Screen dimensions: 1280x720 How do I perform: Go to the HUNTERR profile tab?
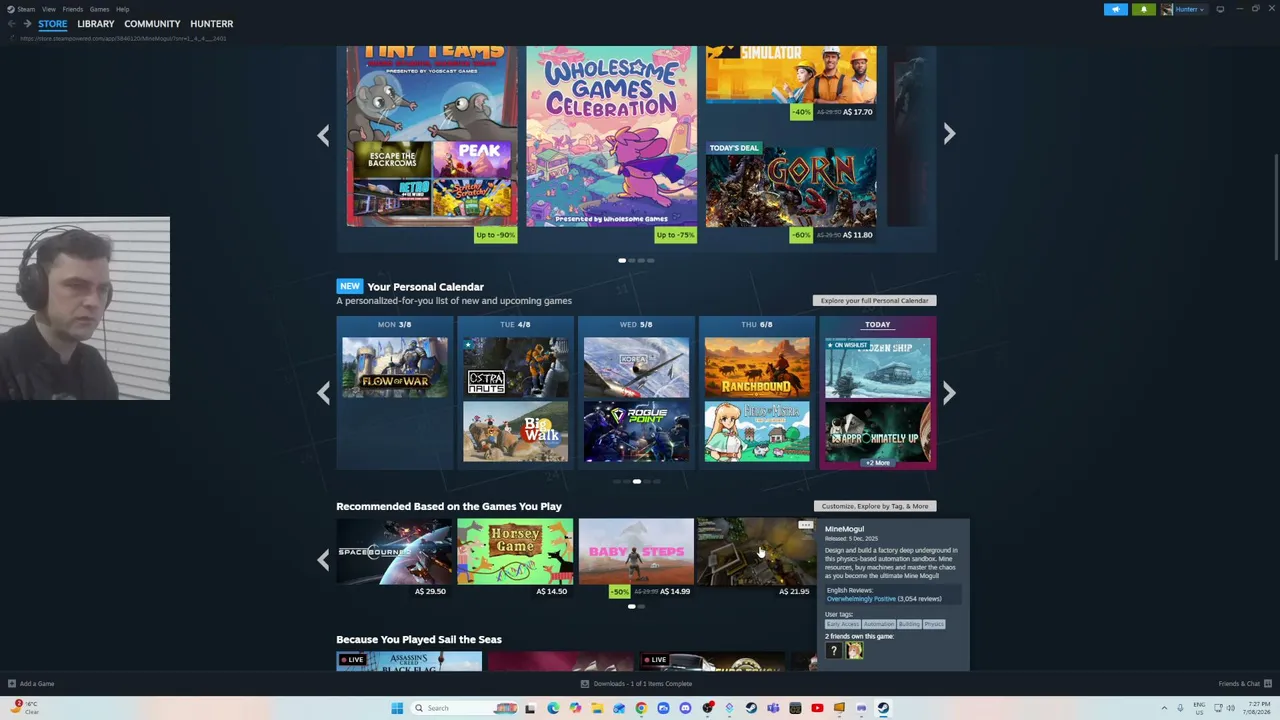tap(211, 24)
